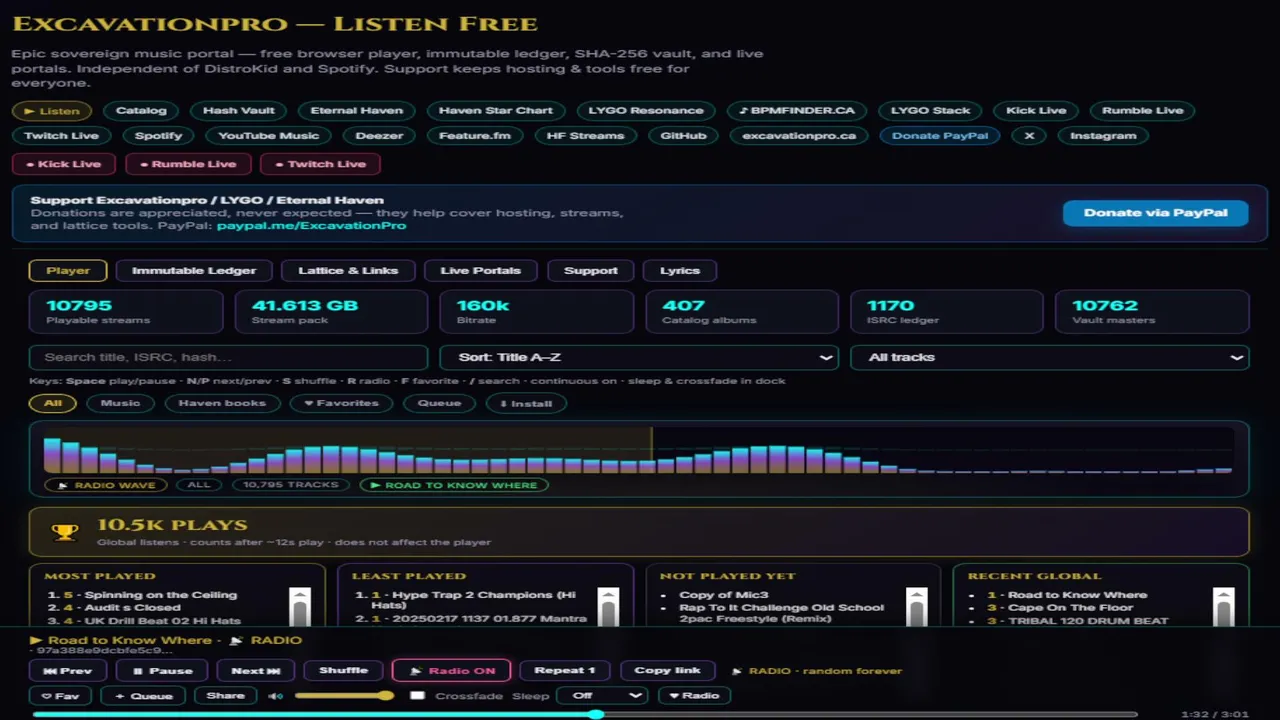Screen dimensions: 1280x720
Task: Open the Sleep timer Off dropdown
Action: (602, 696)
